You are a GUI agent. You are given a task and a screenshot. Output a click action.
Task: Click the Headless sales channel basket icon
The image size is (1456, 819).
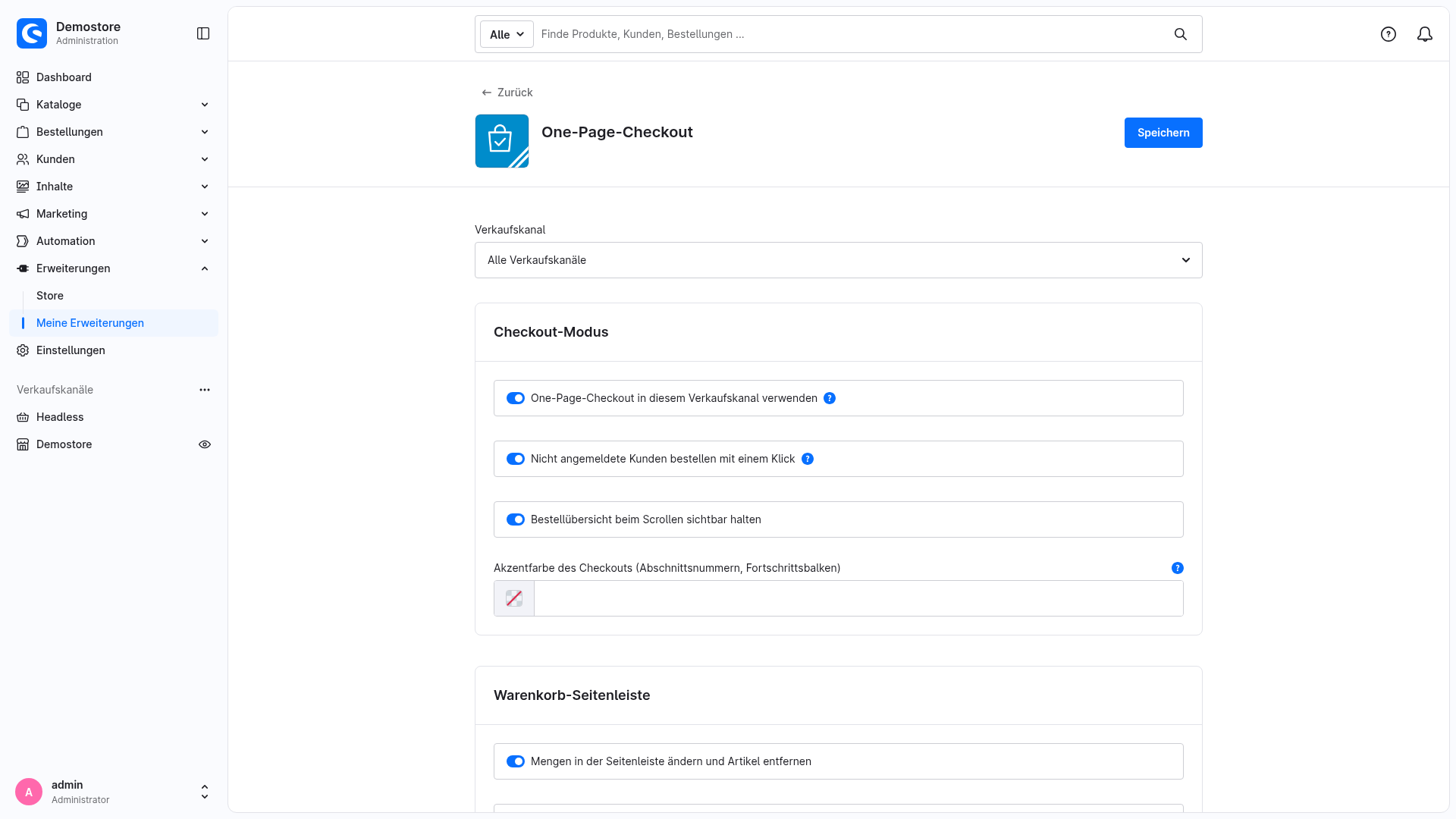[x=23, y=417]
